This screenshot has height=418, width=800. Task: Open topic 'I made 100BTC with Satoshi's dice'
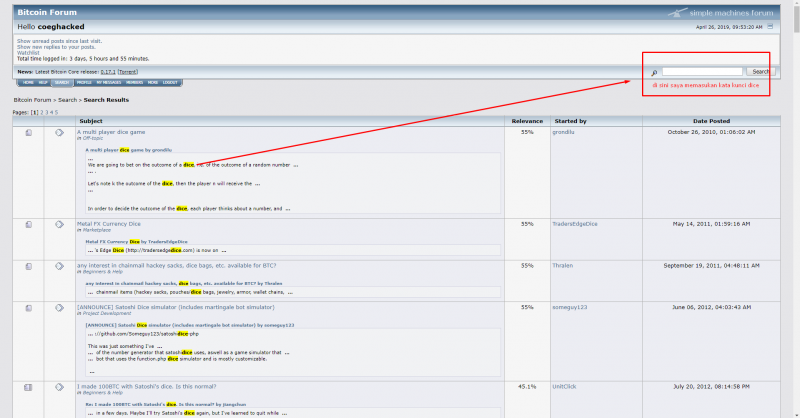coord(146,387)
